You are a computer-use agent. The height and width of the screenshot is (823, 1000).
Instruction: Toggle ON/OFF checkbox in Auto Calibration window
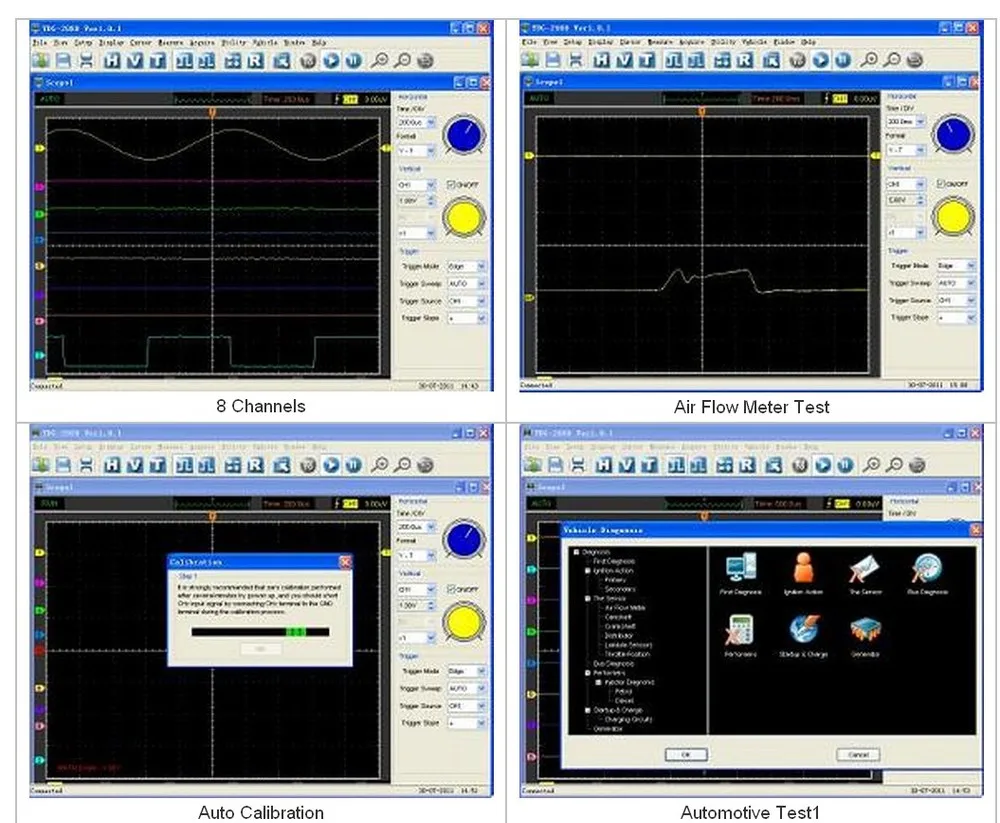pyautogui.click(x=451, y=589)
